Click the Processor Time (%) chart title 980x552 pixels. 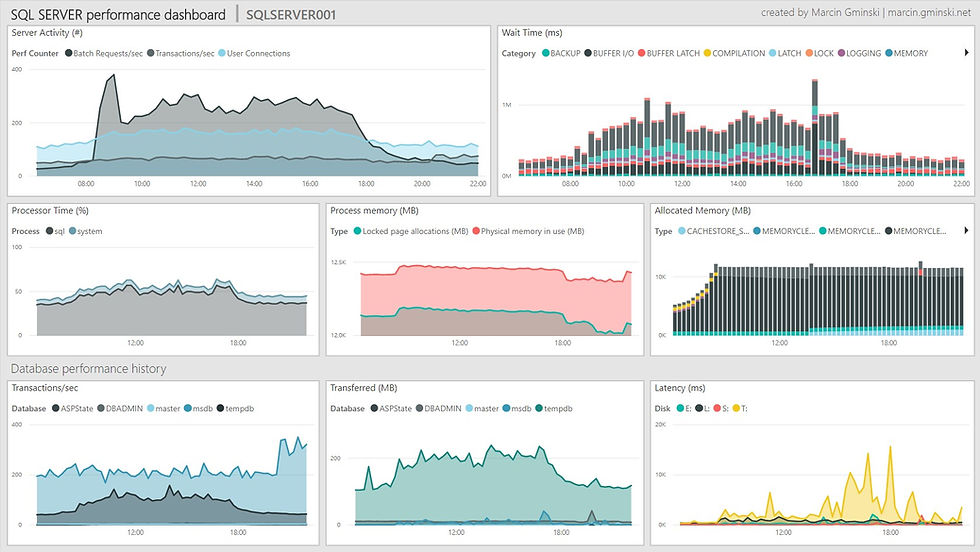click(50, 211)
